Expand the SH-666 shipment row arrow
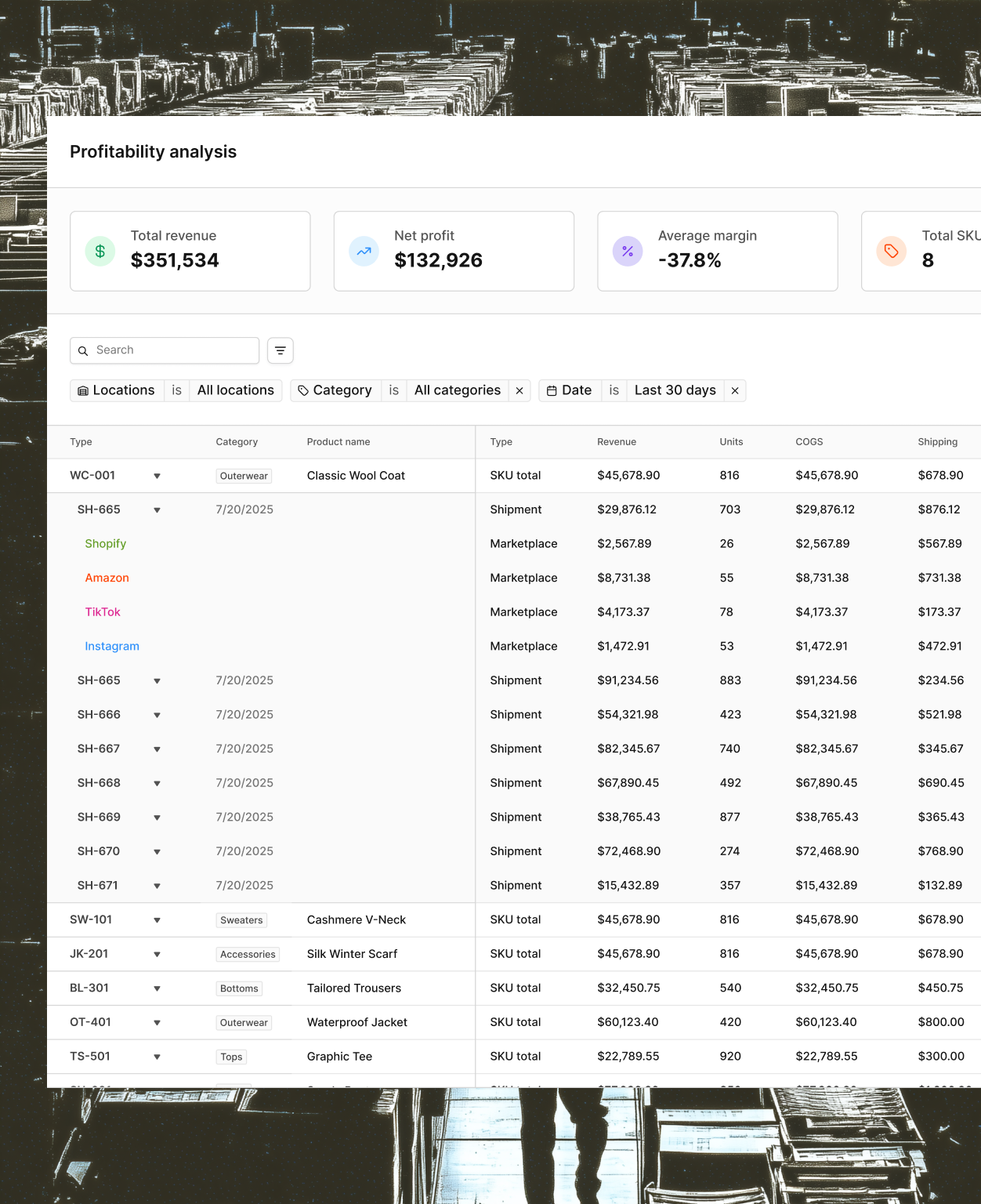 (x=157, y=715)
